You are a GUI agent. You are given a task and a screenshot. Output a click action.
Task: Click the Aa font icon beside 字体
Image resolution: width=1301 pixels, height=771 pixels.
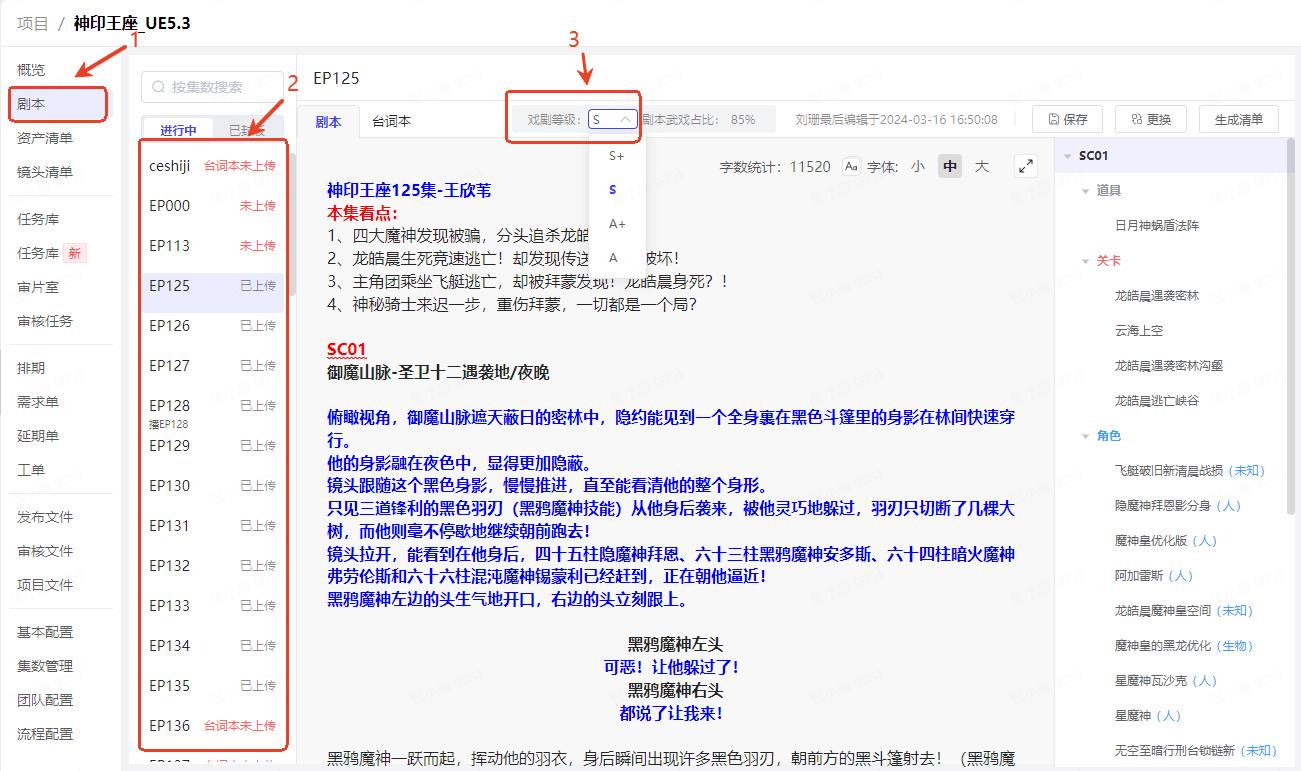point(851,167)
